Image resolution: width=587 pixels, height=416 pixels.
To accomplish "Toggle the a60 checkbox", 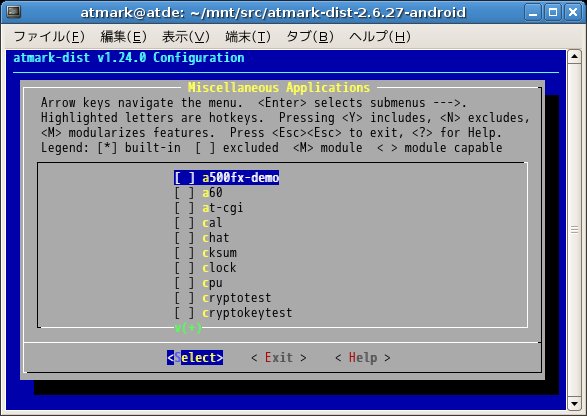I will point(185,193).
